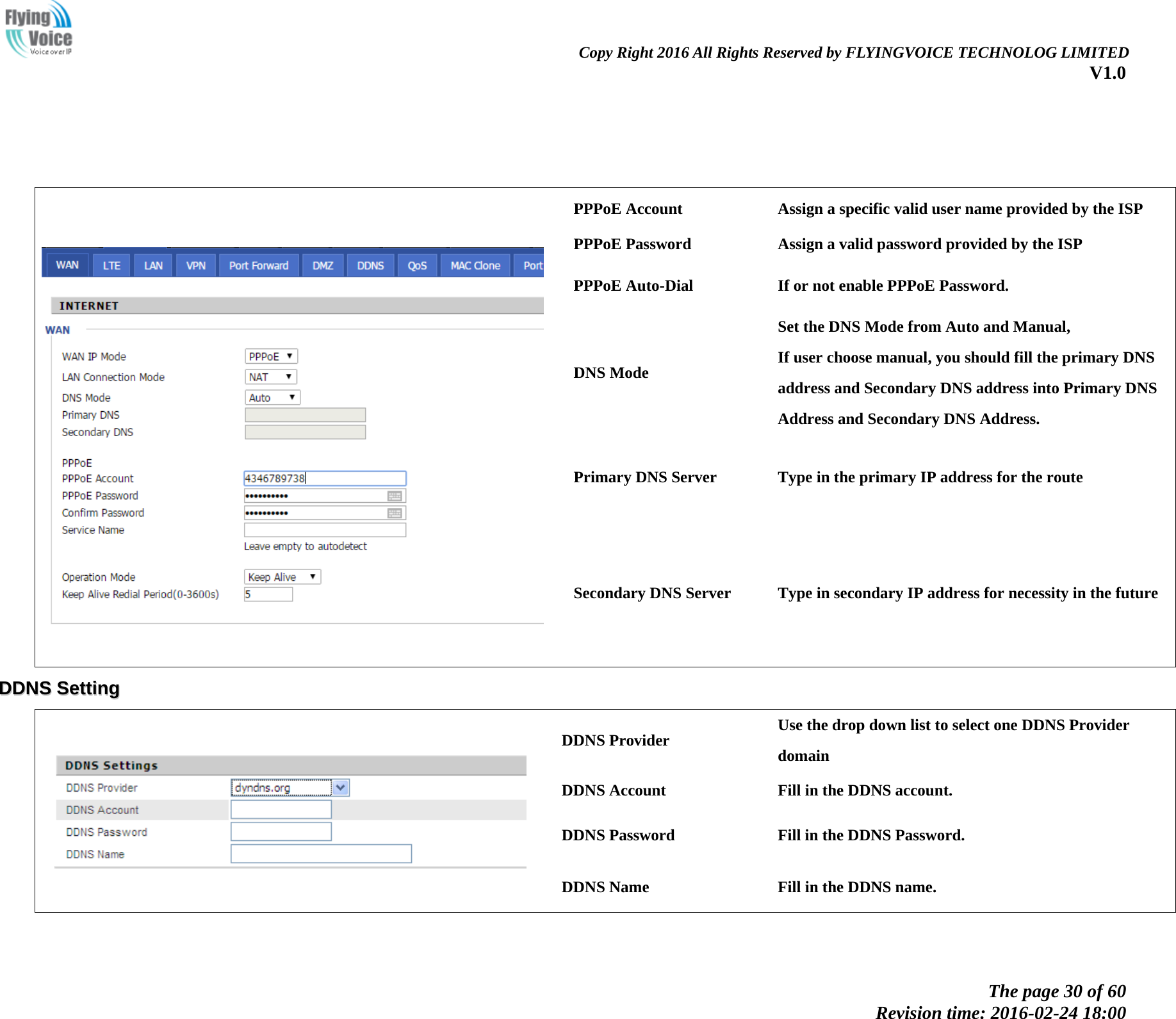Click the Primary DNS input field
The height and width of the screenshot is (1019, 1176).
tap(304, 414)
